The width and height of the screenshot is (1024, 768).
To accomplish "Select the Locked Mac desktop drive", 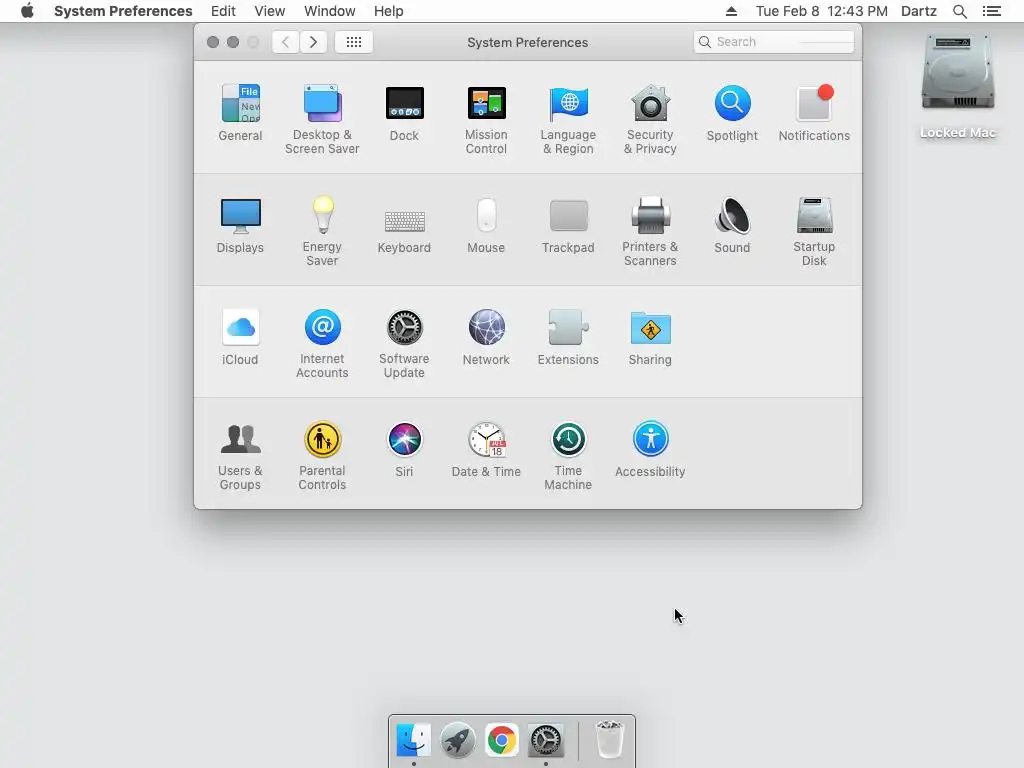I will 958,86.
